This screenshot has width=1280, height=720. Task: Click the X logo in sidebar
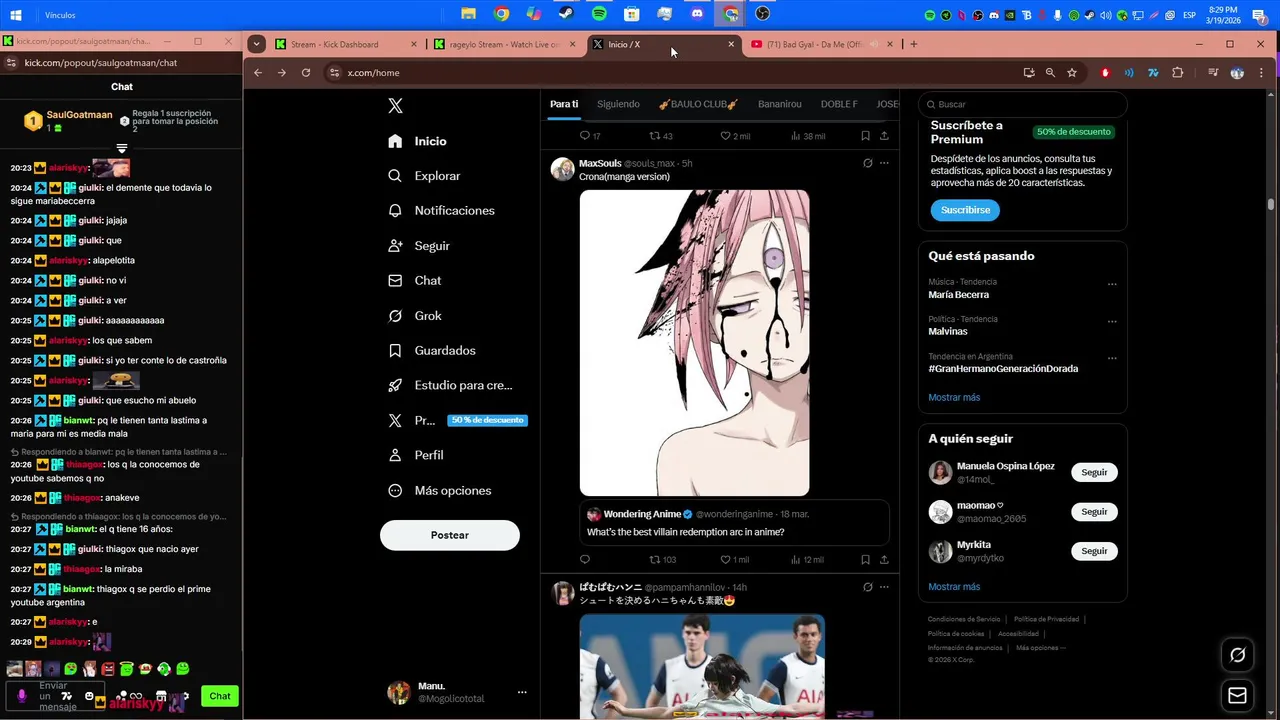395,106
